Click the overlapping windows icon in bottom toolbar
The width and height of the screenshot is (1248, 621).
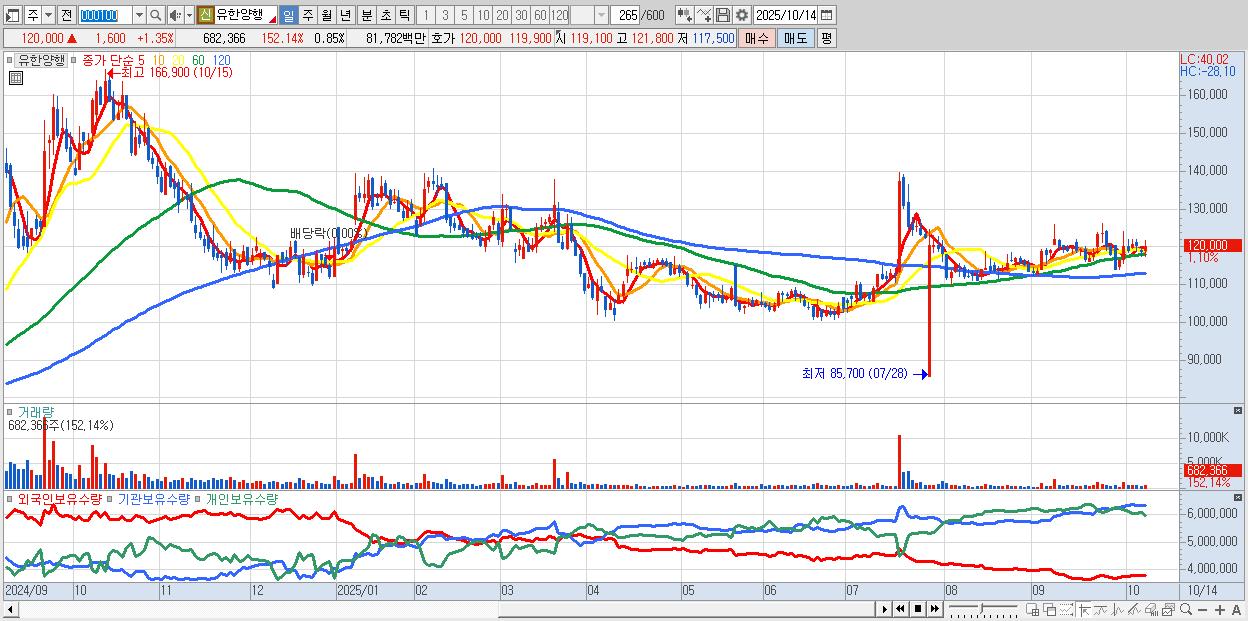1049,610
